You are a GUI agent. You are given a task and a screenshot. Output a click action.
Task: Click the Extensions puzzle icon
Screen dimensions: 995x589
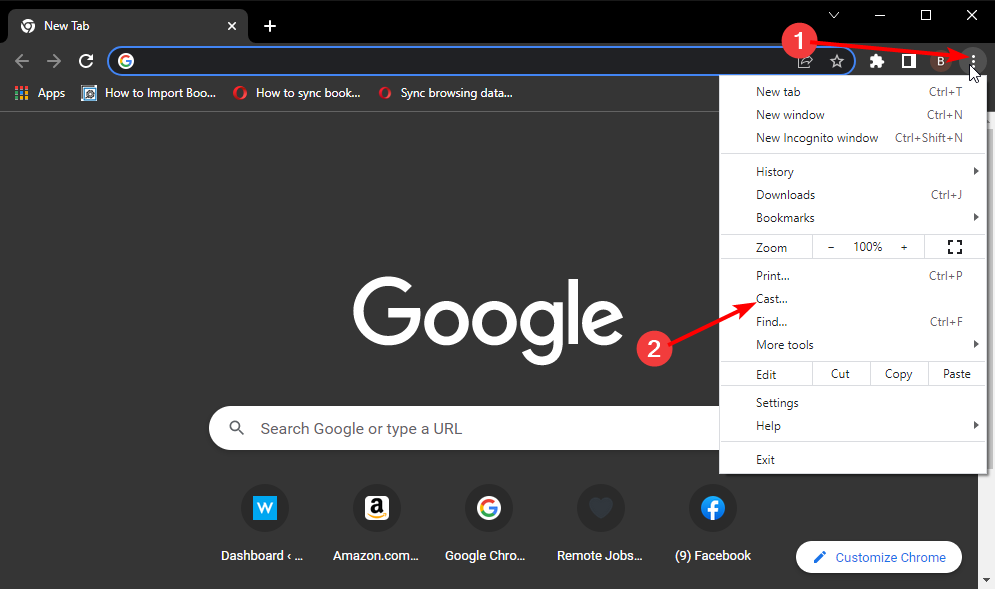877,61
